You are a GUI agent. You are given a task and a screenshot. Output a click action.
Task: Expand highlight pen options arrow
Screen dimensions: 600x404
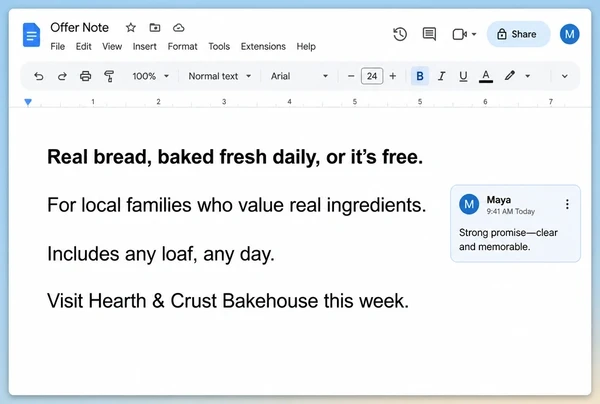pyautogui.click(x=528, y=76)
